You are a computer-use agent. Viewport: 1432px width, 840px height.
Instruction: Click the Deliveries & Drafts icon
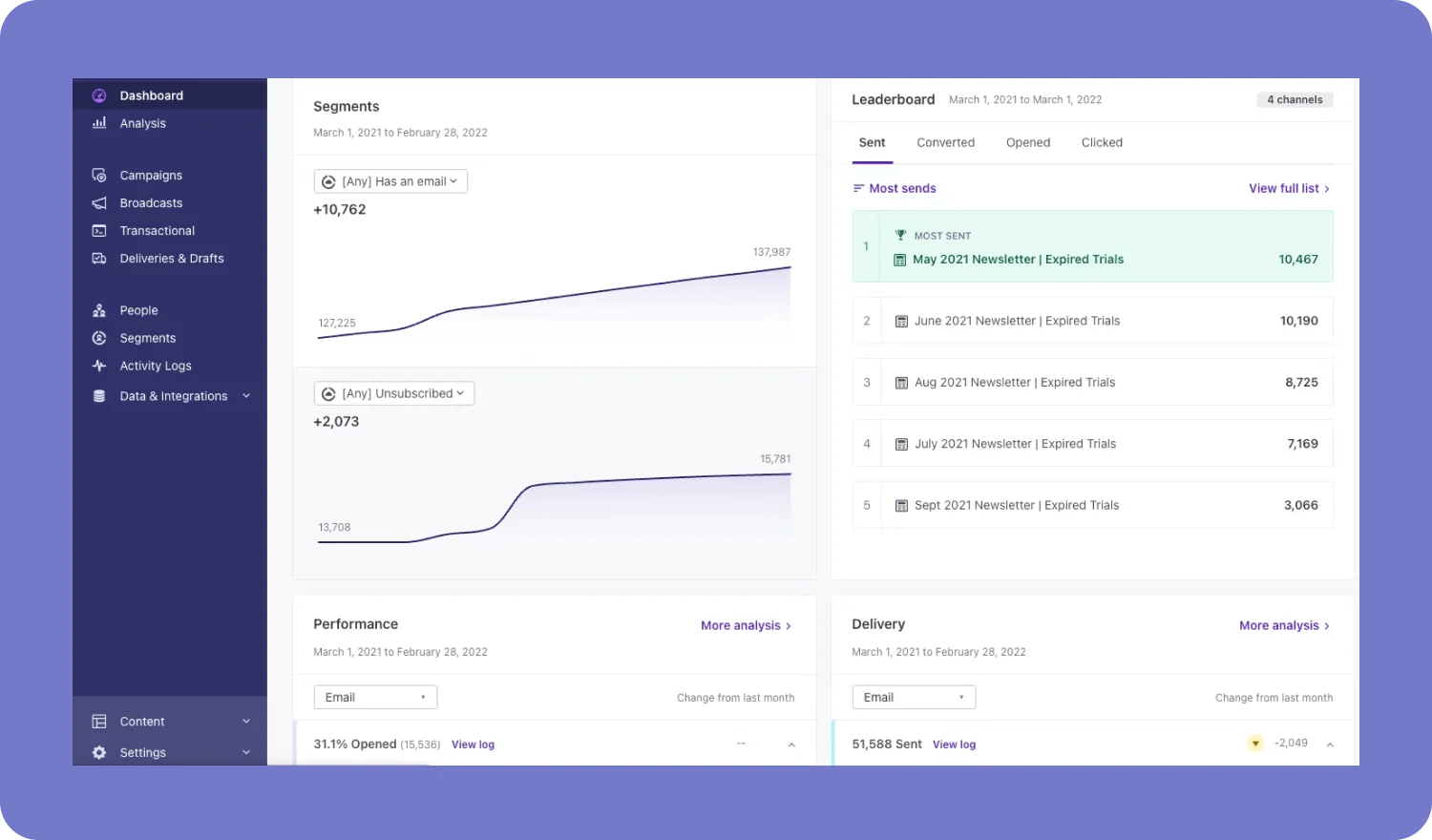pos(99,258)
